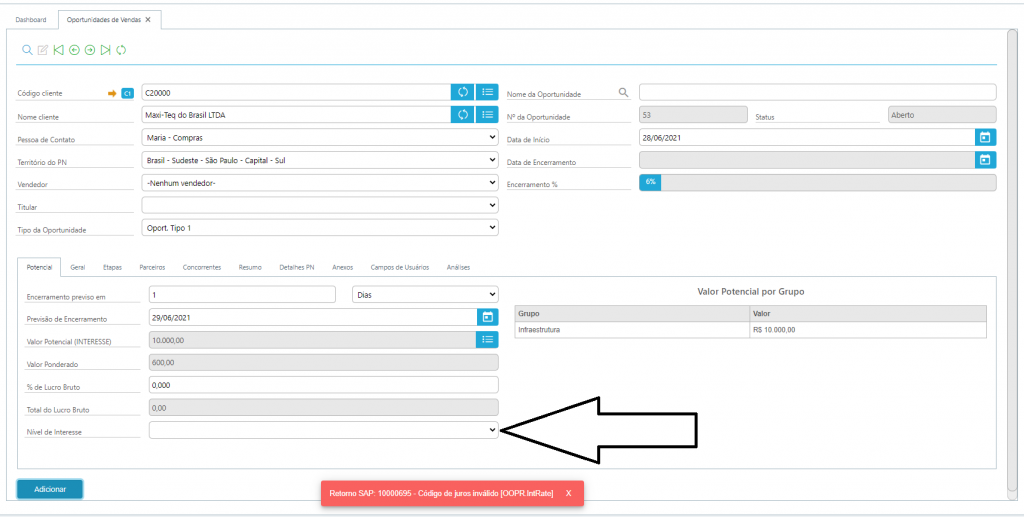Go to first record in toolbar
The width and height of the screenshot is (1024, 517).
(x=58, y=49)
